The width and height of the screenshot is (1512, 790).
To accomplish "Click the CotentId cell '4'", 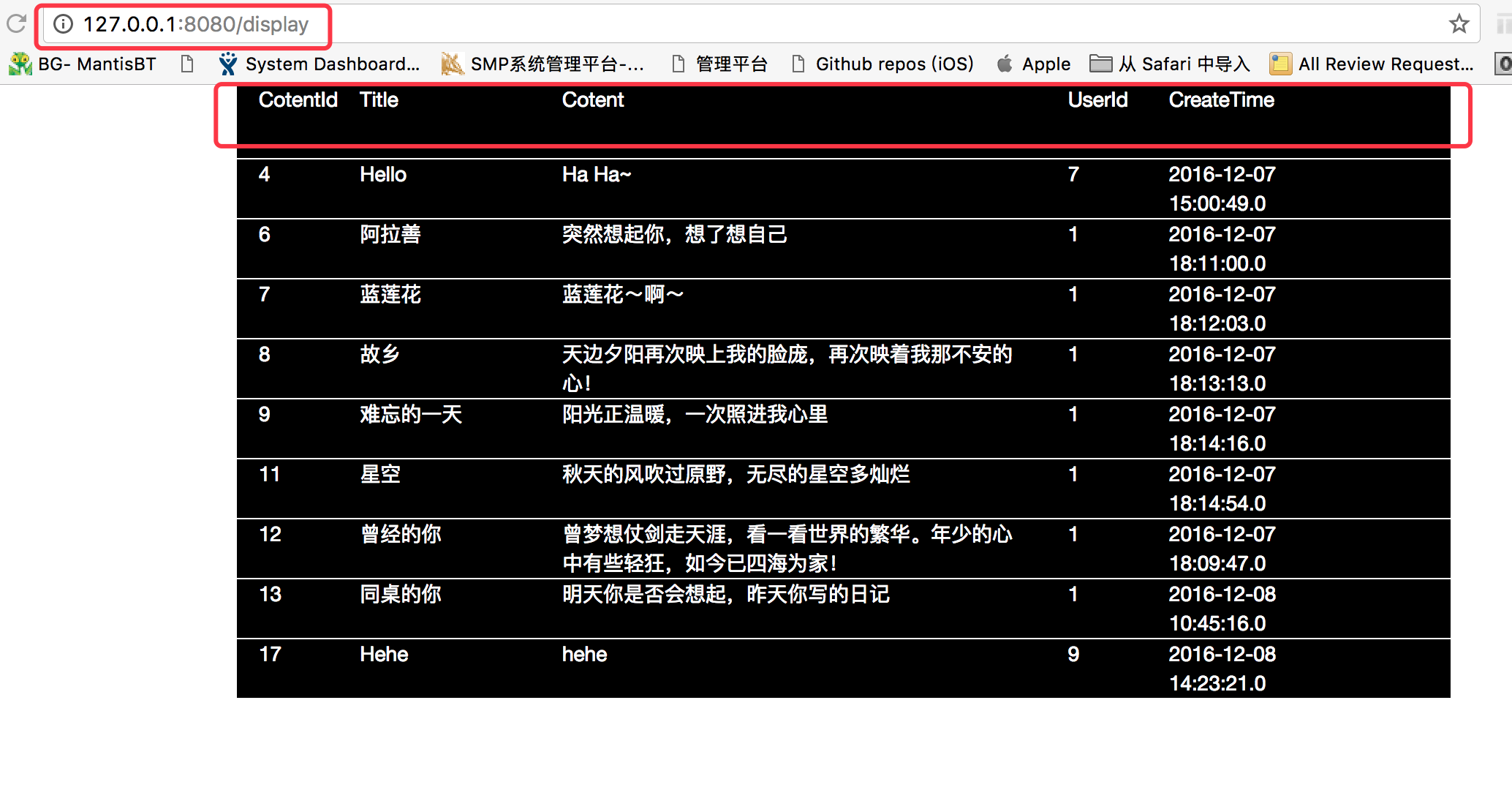I will pos(264,174).
